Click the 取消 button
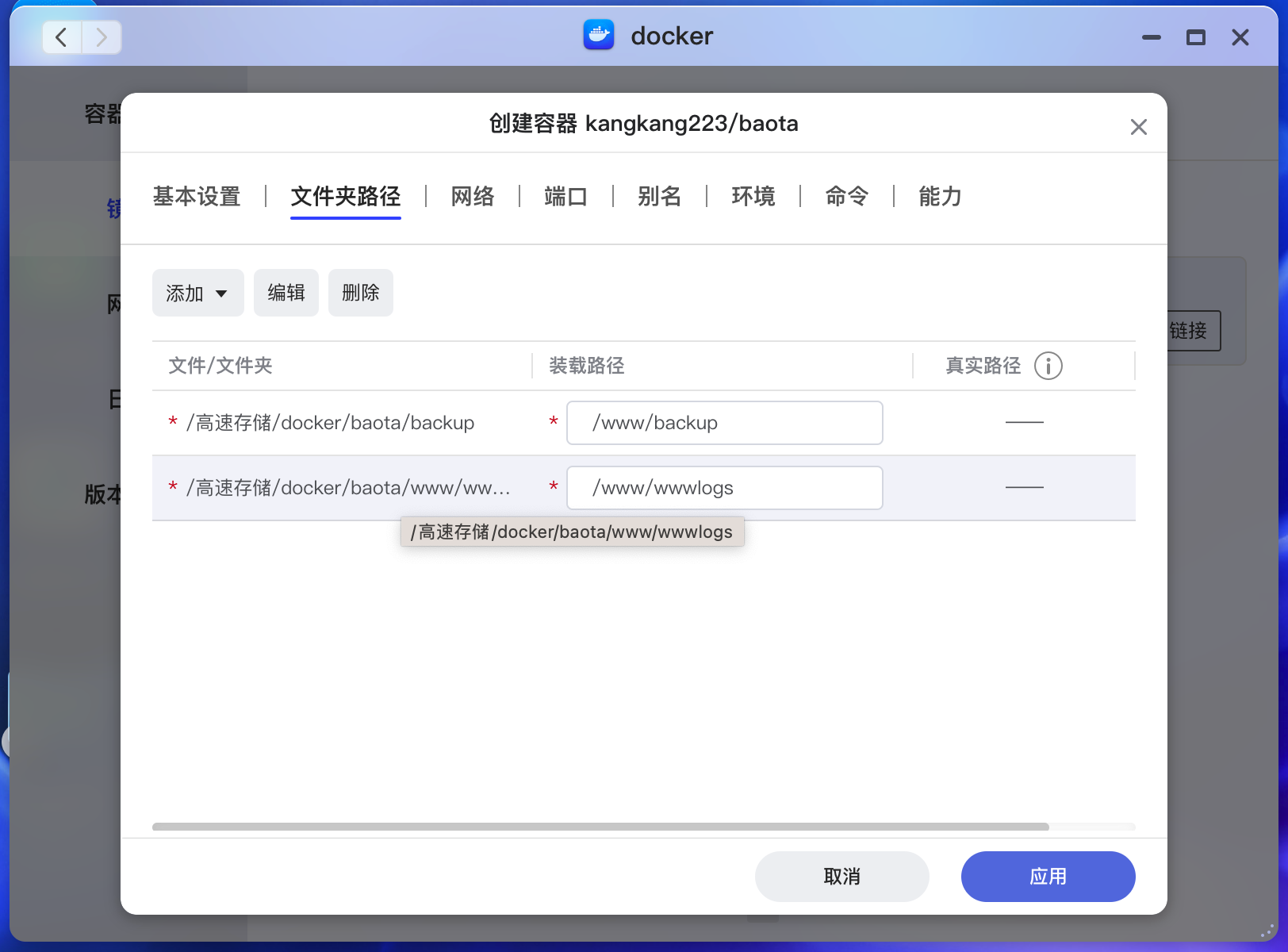 coord(842,877)
